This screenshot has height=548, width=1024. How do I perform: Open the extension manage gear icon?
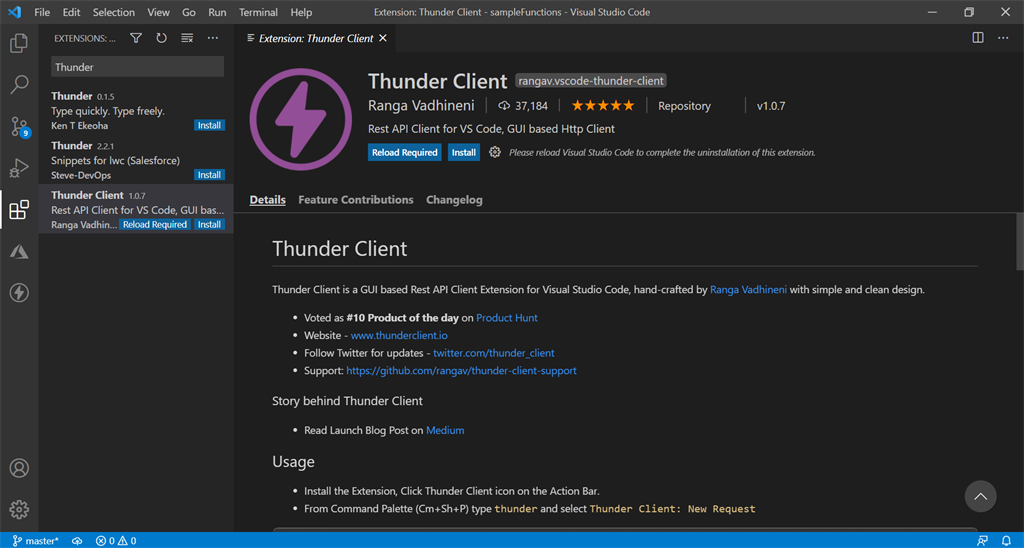pos(495,152)
